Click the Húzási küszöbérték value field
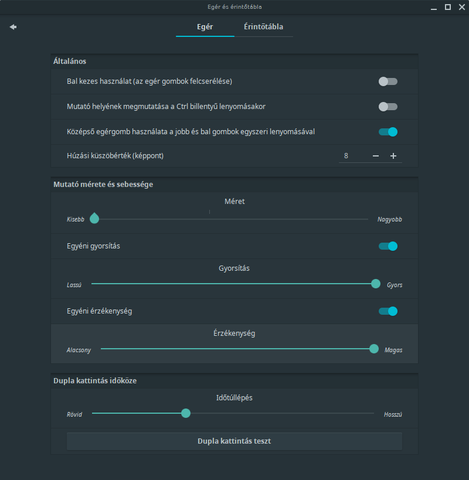 tap(354, 156)
